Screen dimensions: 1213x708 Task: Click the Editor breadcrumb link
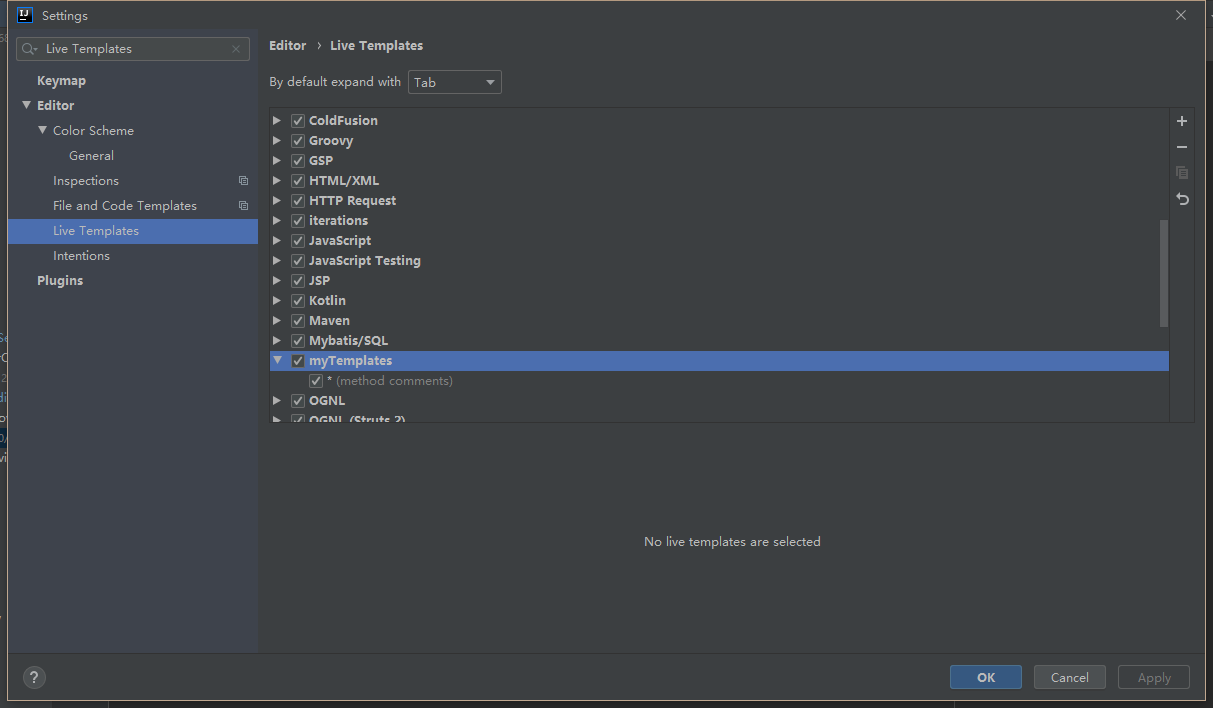(x=287, y=45)
